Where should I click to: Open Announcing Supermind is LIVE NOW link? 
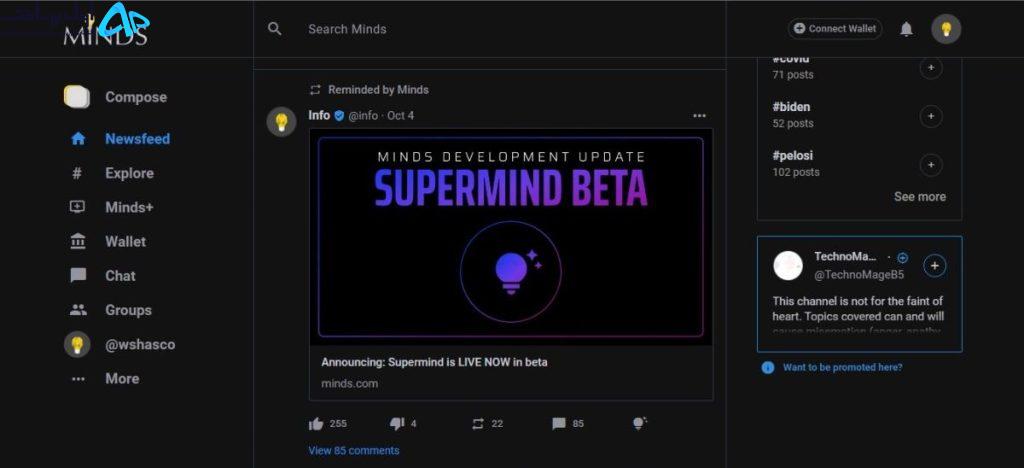[434, 362]
